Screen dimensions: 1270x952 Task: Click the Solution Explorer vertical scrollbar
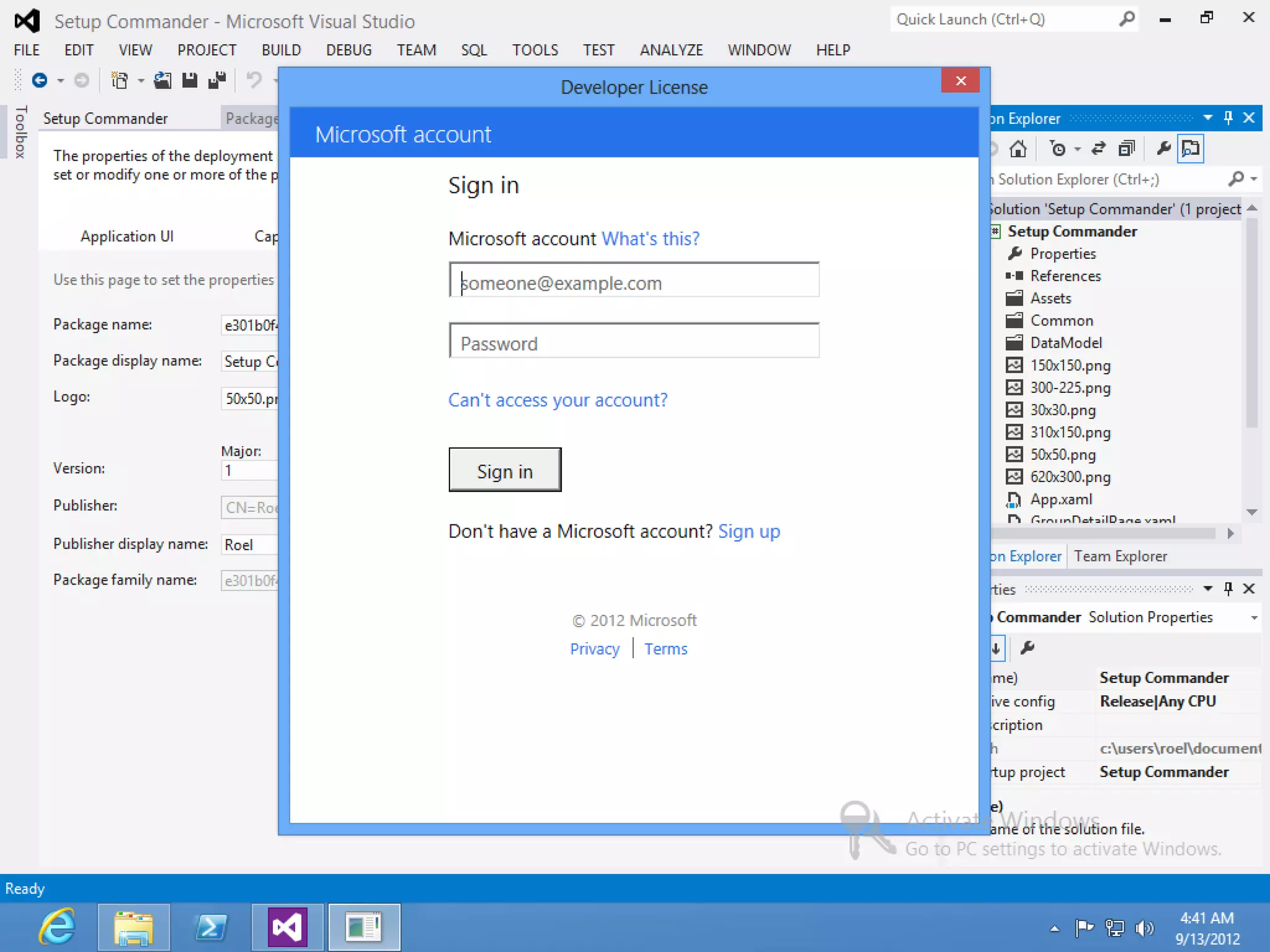tap(1251, 322)
